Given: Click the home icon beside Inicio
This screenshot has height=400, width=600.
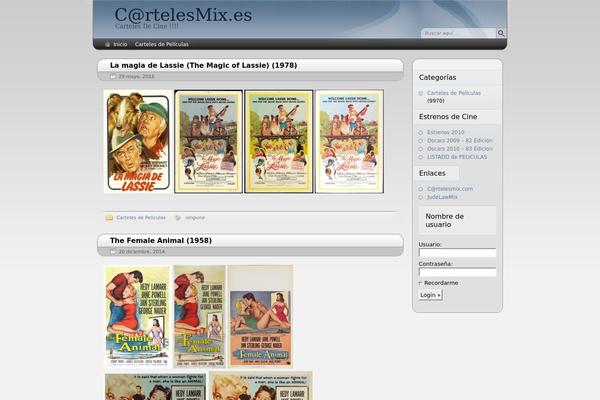Looking at the screenshot, I should (x=108, y=44).
